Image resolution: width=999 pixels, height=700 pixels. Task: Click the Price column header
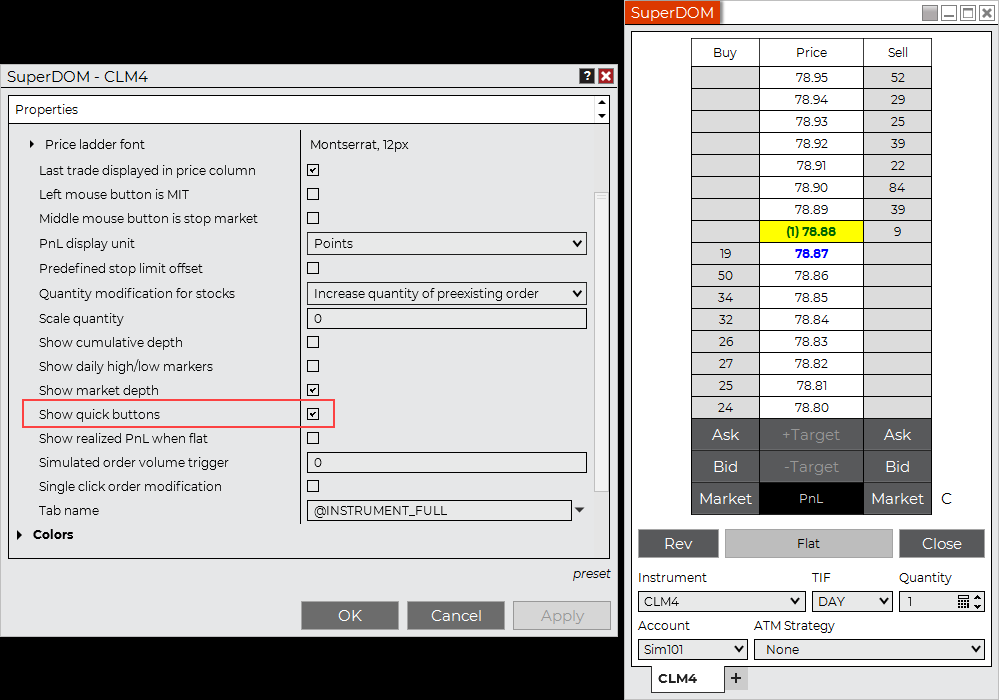point(811,52)
